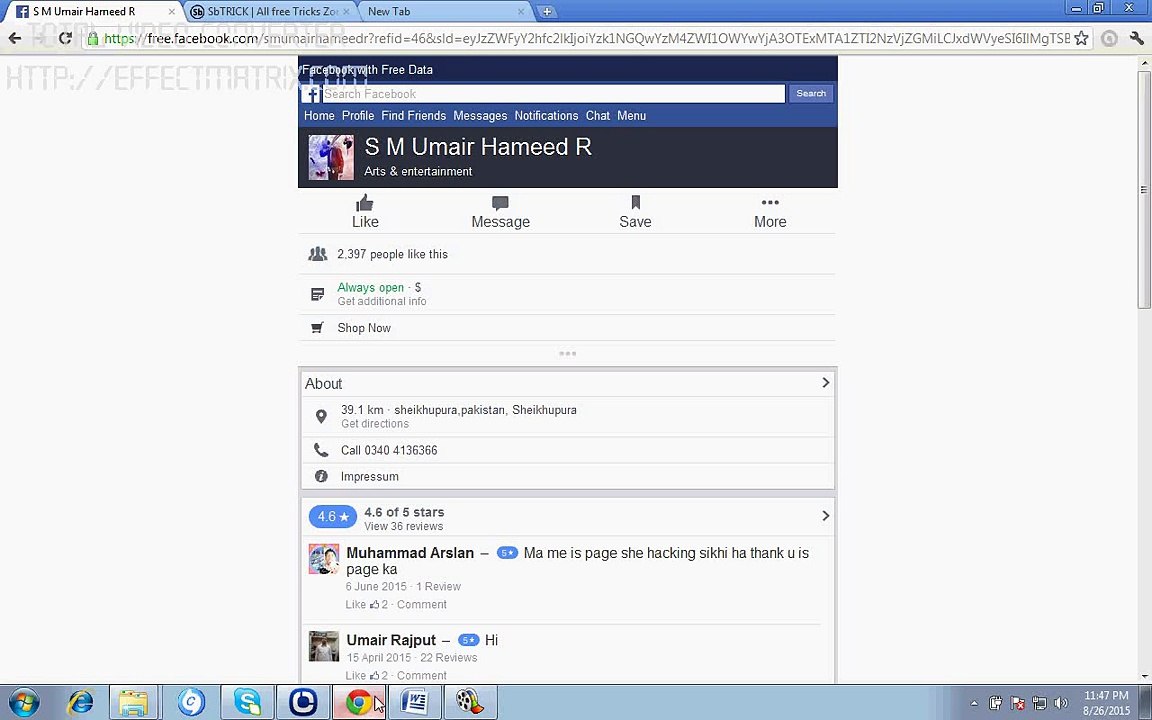
Task: Open the video converter film-reel taskbar icon
Action: [470, 703]
